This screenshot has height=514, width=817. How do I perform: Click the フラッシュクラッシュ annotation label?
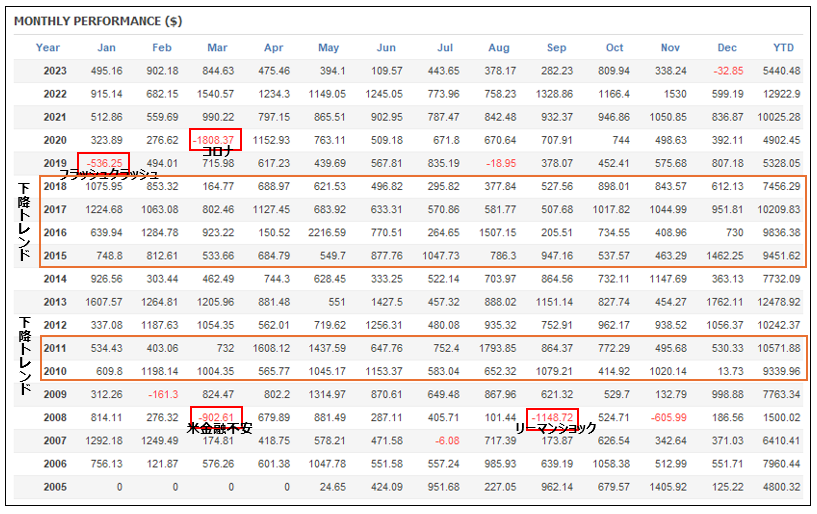pyautogui.click(x=108, y=174)
